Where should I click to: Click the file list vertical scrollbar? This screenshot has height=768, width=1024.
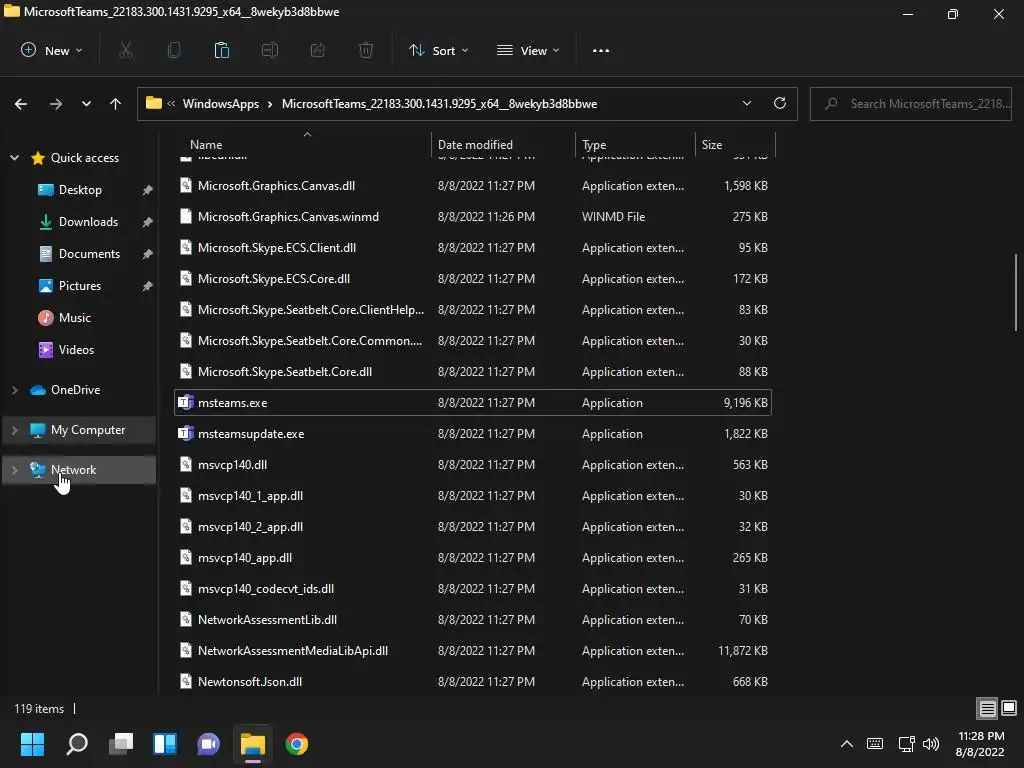[1016, 293]
